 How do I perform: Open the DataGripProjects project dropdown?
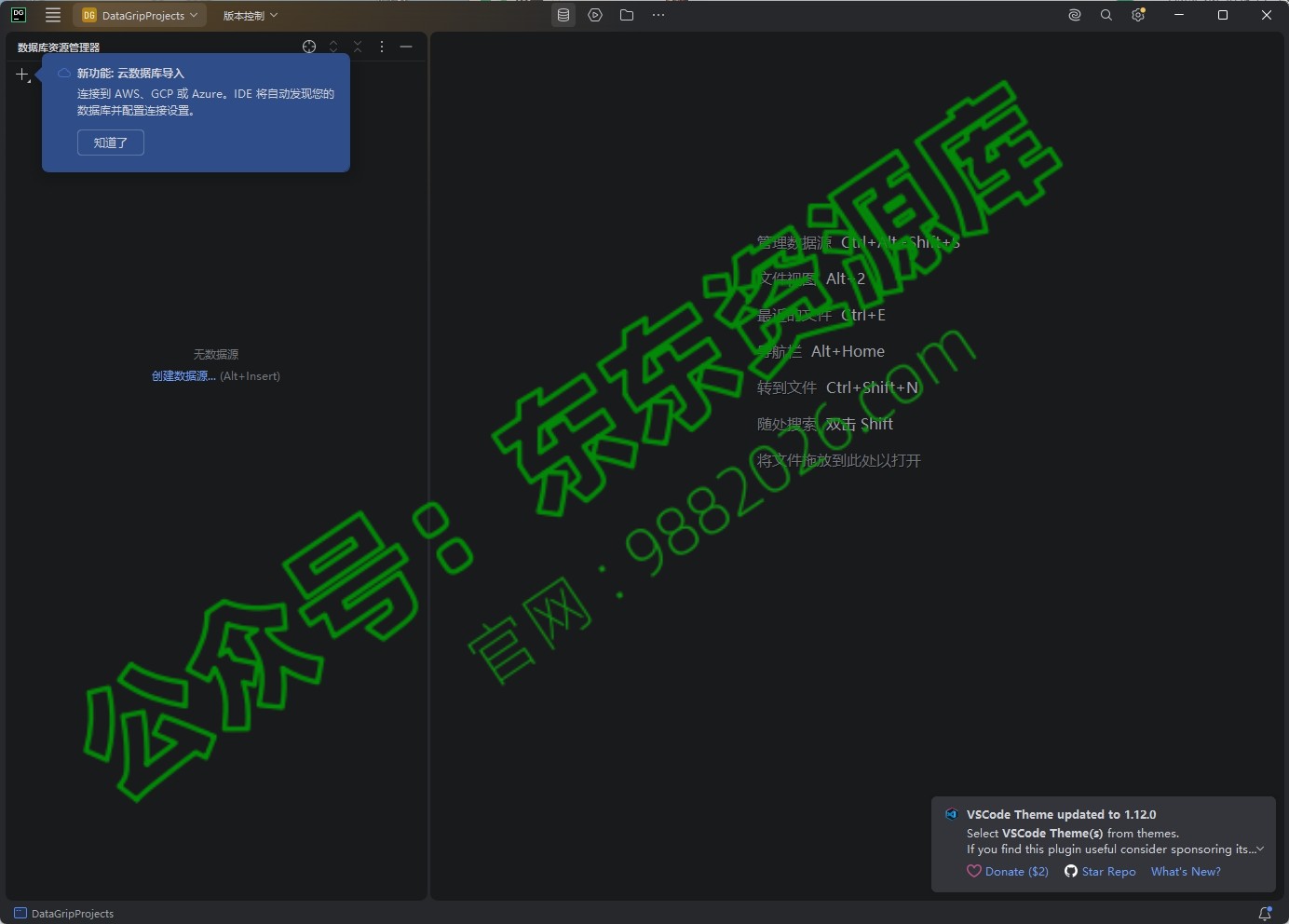[x=140, y=15]
